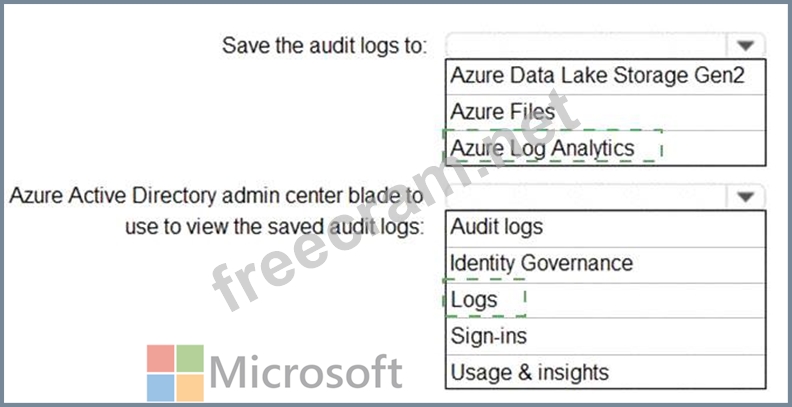
Task: Pick the standalone Logs blade option
Action: pos(474,300)
